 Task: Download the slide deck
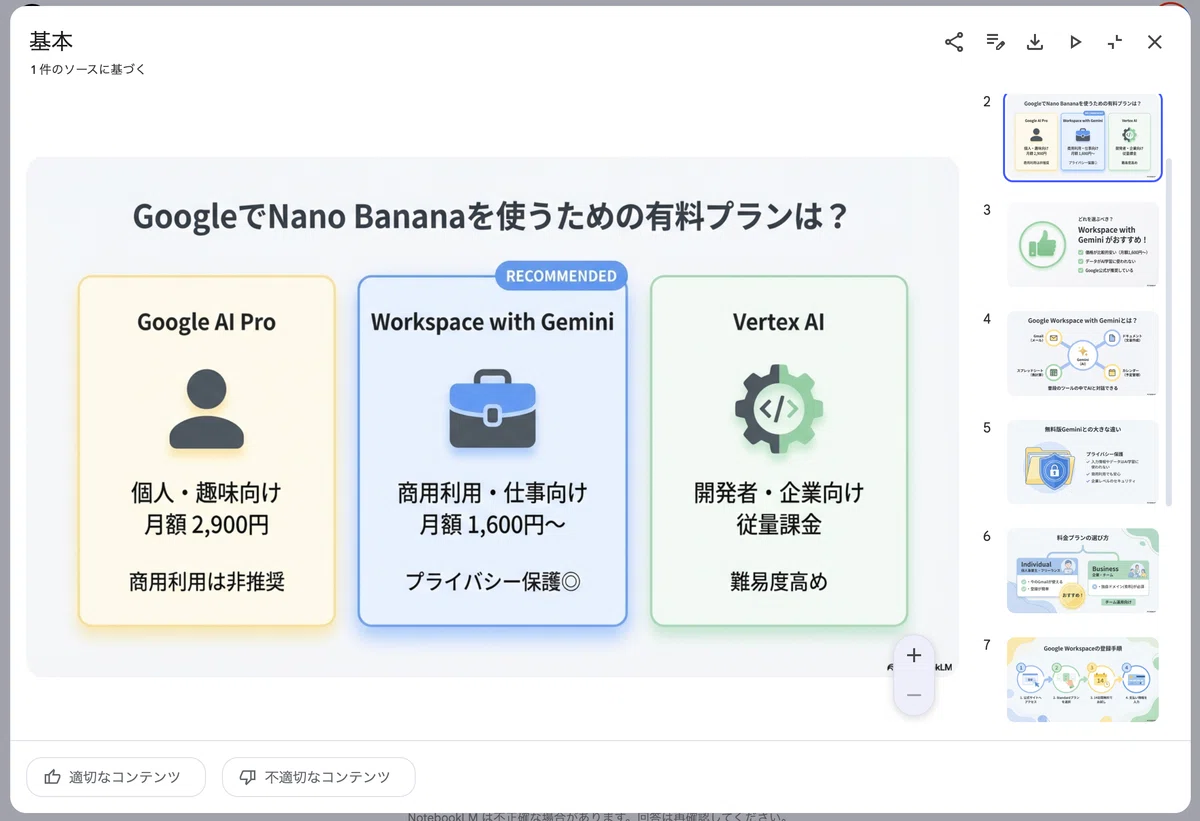1035,42
